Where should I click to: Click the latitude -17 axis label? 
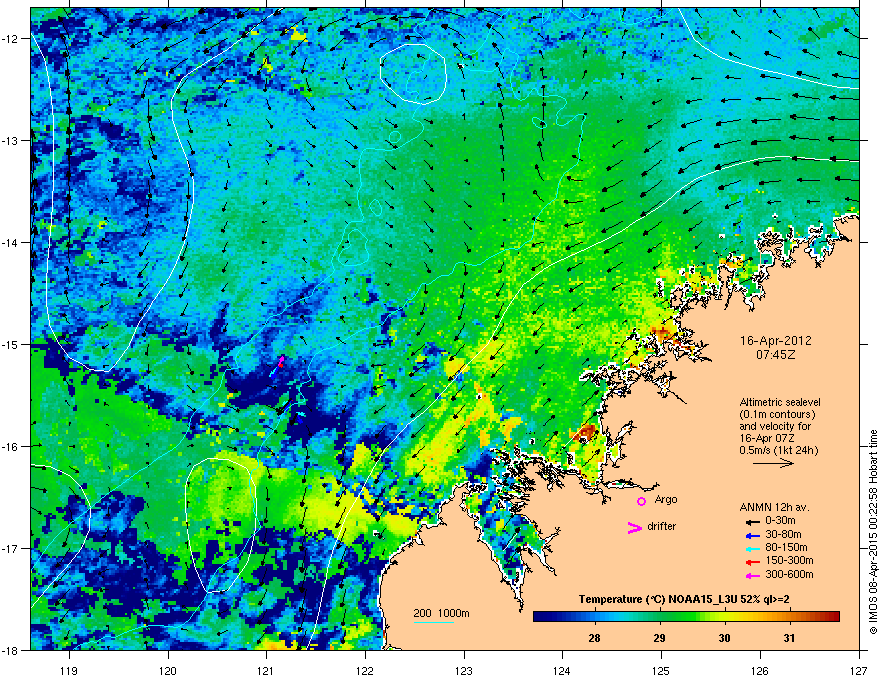[11, 548]
